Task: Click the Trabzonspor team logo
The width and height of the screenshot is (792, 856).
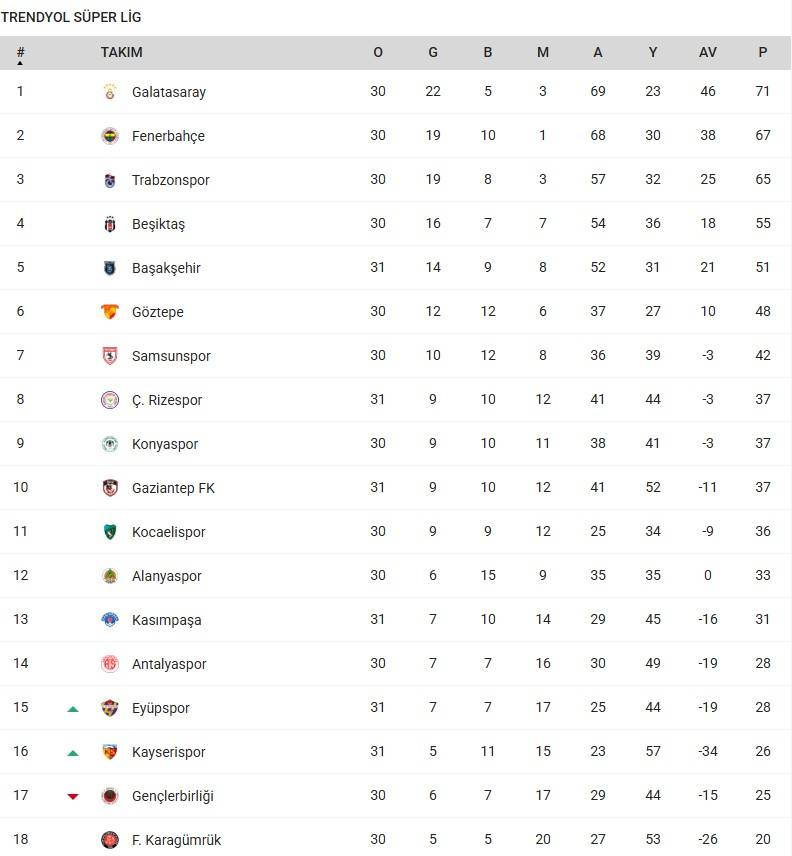Action: [x=110, y=180]
